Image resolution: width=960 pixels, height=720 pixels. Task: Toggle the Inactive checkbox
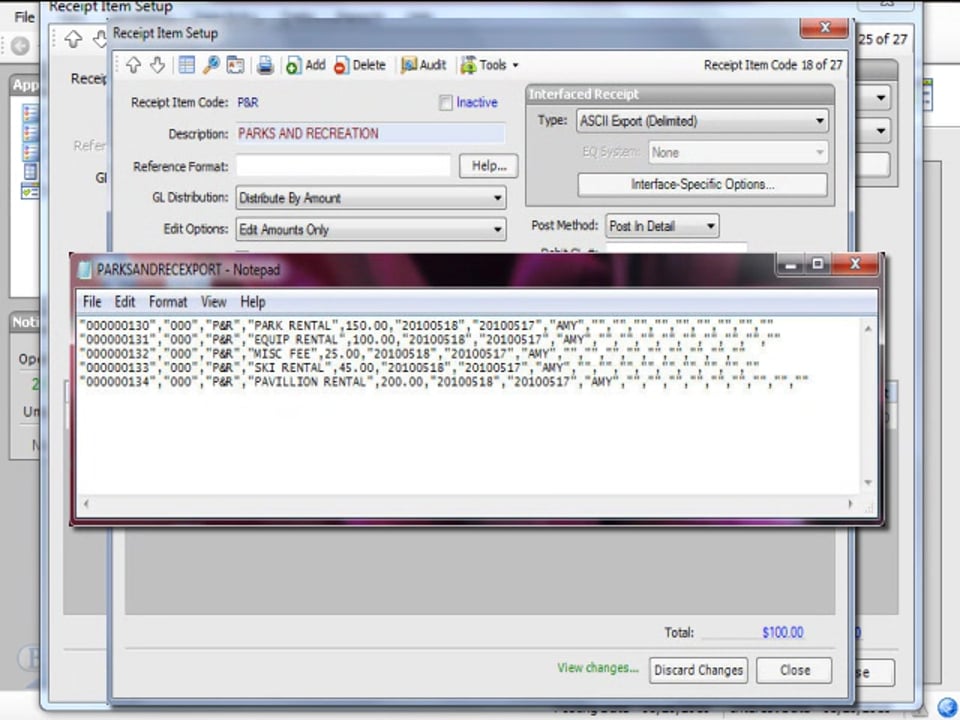(x=446, y=103)
